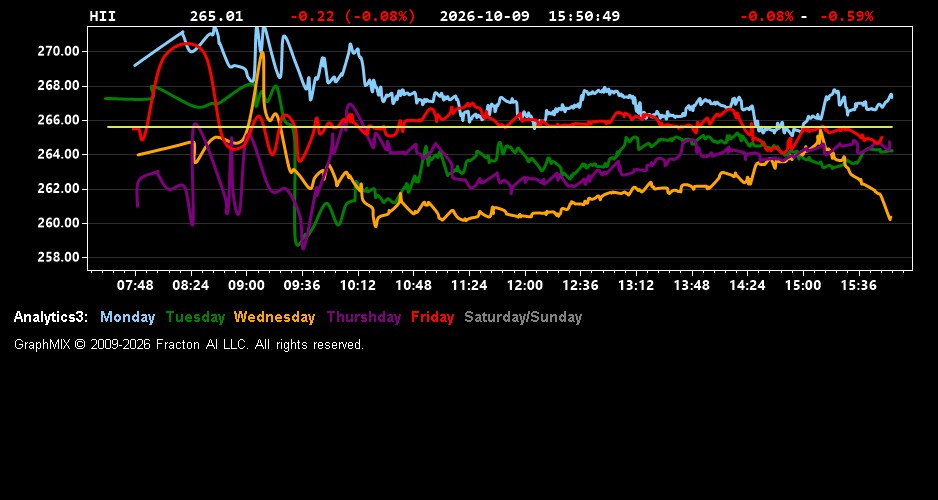Click the GraphMIX copyright notice
Viewport: 938px width, 500px height.
(189, 344)
